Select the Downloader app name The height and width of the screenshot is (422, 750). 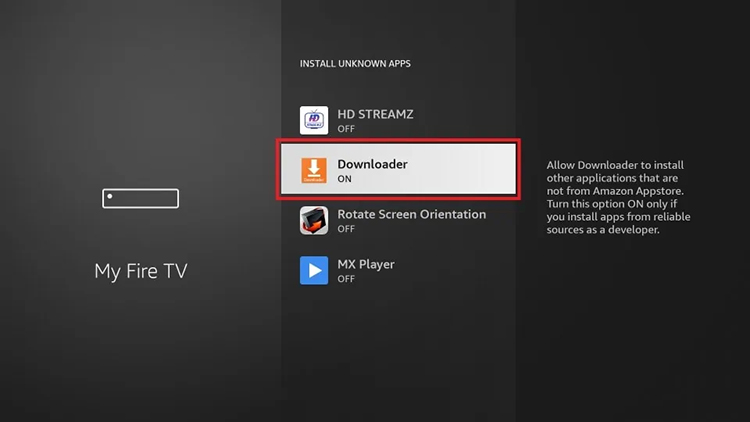coord(372,164)
